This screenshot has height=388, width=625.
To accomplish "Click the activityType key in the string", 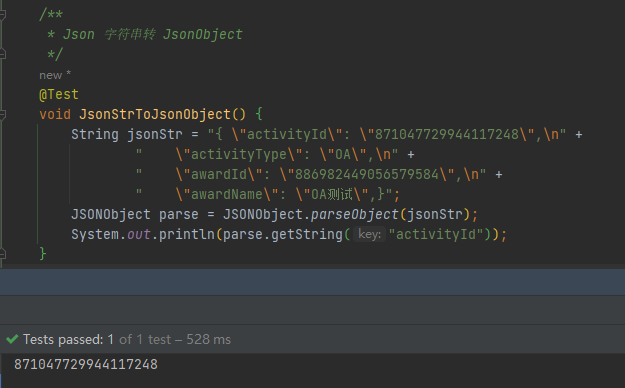I will click(x=238, y=154).
